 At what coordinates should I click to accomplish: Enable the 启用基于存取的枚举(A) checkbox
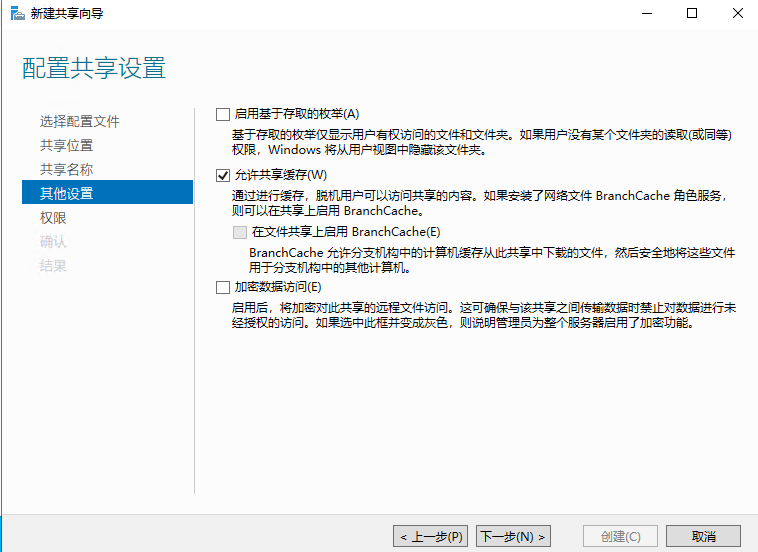pos(223,114)
